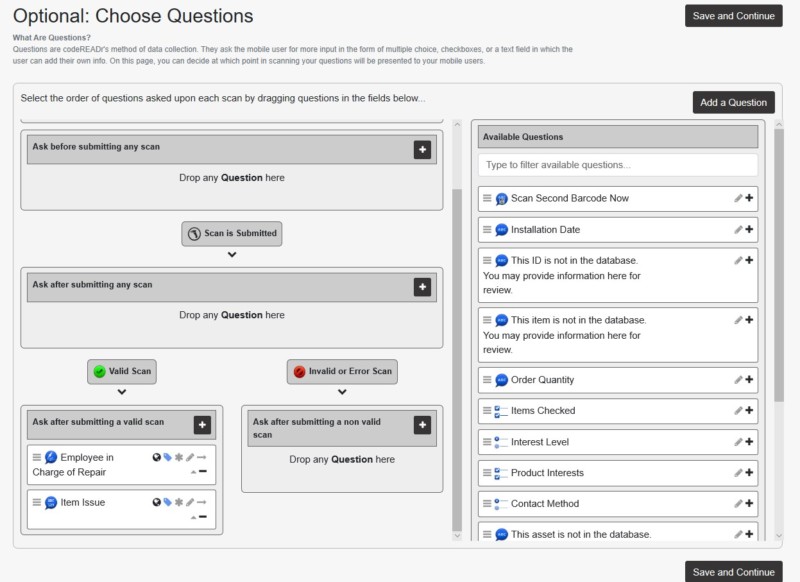The width and height of the screenshot is (800, 582).
Task: Click the globe icon on Employee in Charge of Repair
Action: tap(155, 458)
